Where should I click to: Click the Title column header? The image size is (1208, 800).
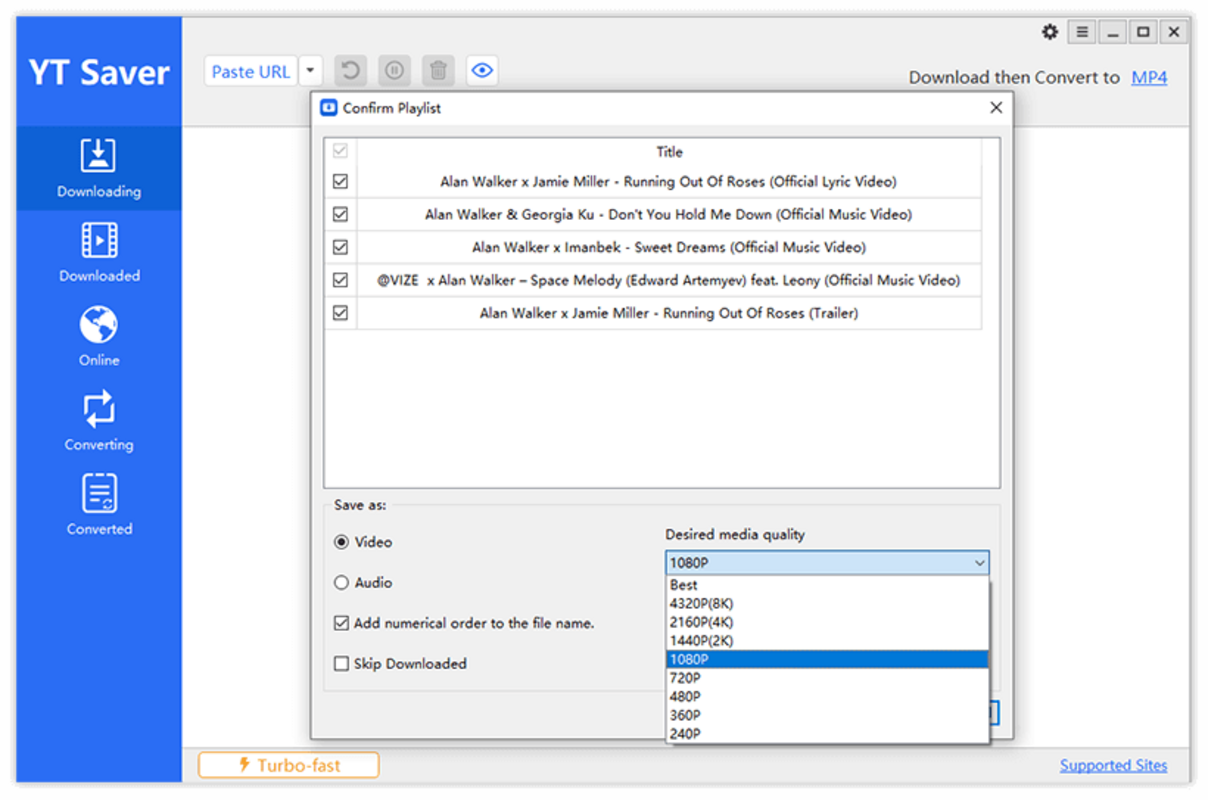pos(669,152)
